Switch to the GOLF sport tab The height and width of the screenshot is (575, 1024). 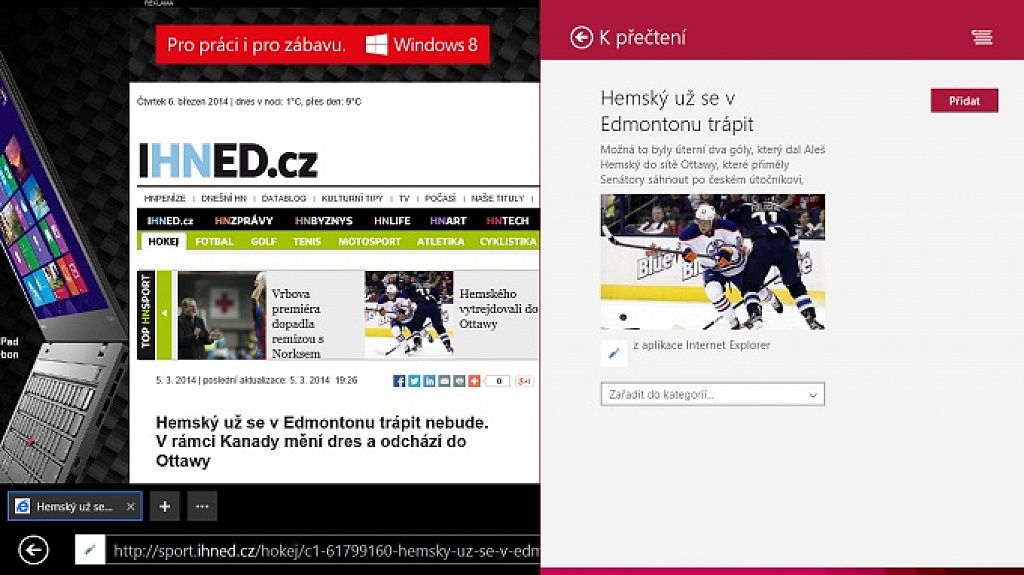[x=263, y=242]
